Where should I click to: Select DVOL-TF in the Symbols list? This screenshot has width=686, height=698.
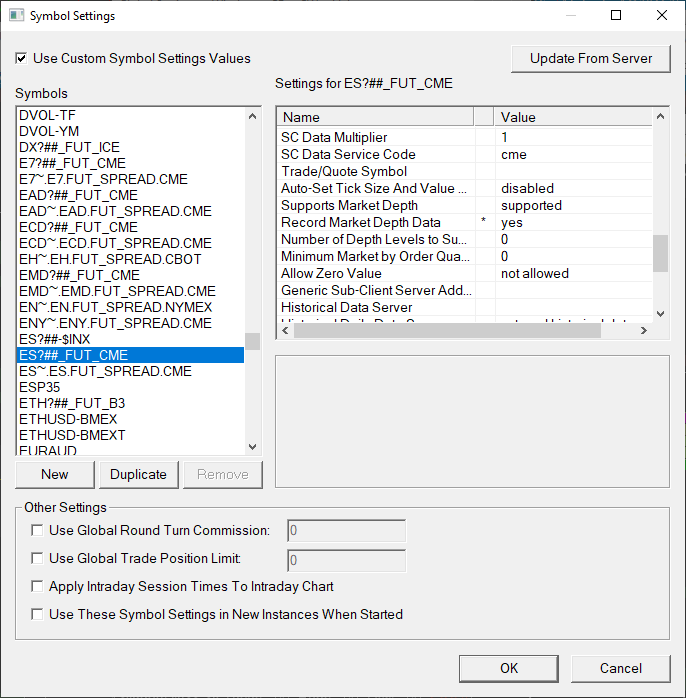click(x=130, y=115)
